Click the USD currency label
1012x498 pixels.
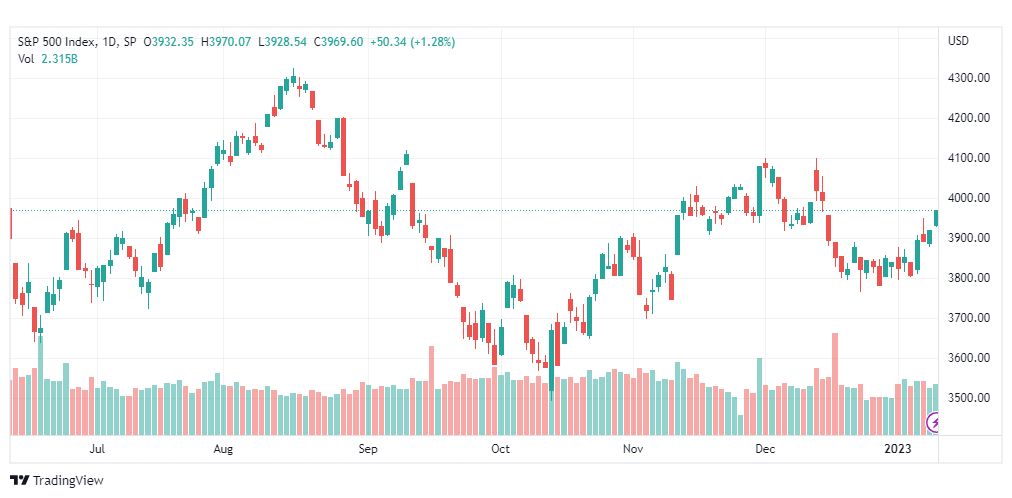click(958, 41)
